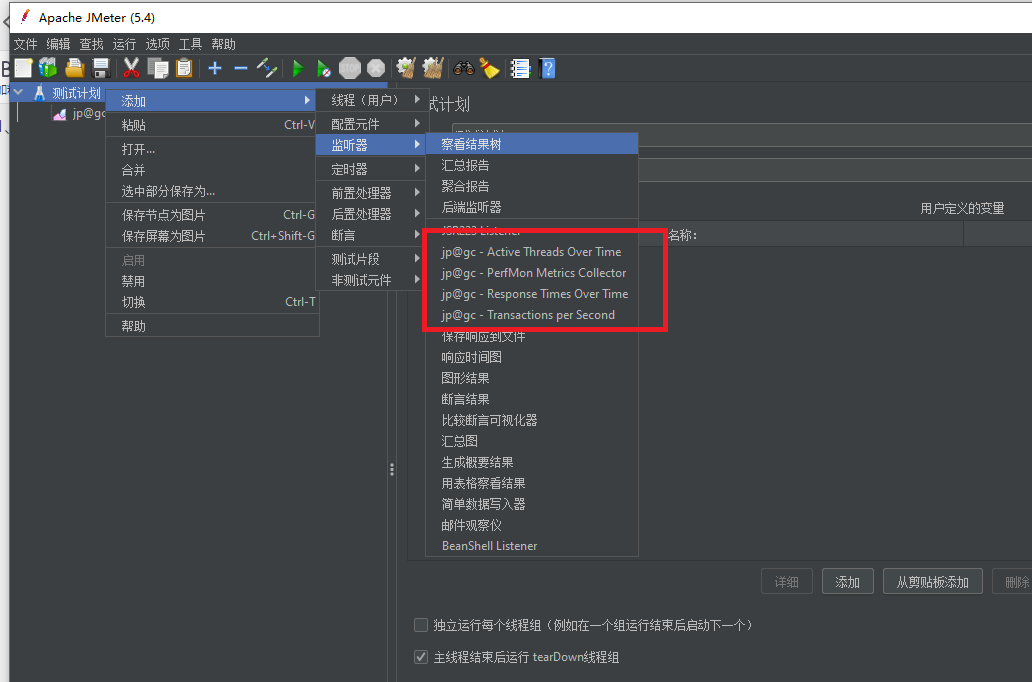Click the Cut scissors toolbar icon

point(133,68)
